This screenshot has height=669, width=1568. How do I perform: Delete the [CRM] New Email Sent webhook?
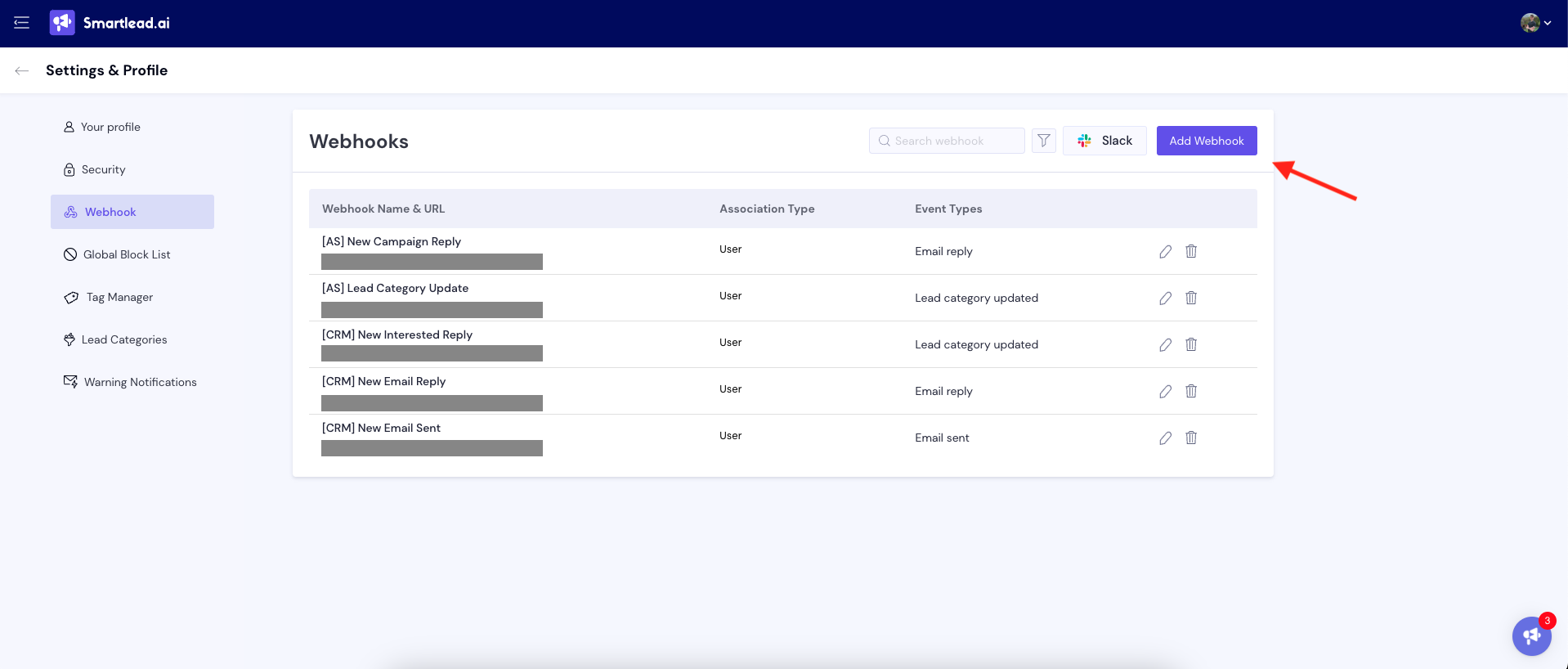tap(1191, 438)
